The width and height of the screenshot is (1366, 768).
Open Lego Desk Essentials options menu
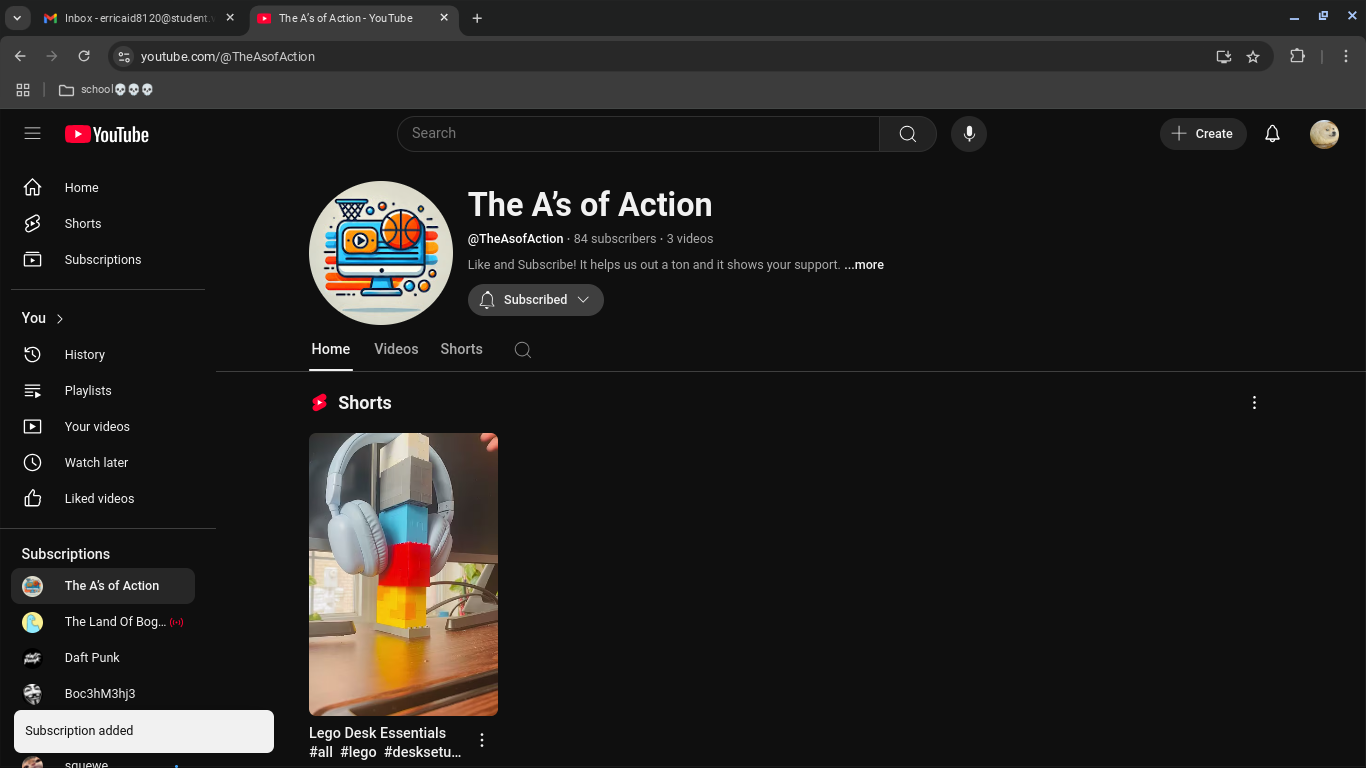click(482, 740)
